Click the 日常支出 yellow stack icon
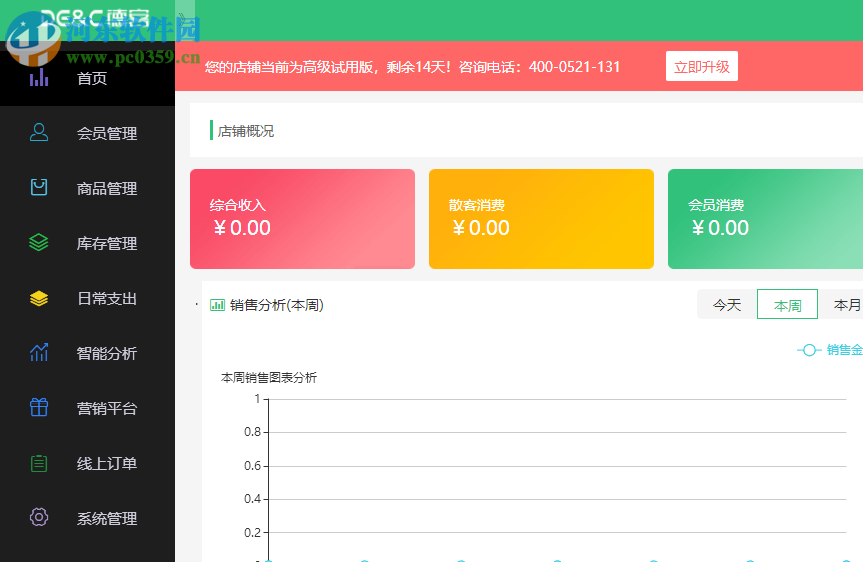Screen dimensions: 863x562 [x=39, y=298]
